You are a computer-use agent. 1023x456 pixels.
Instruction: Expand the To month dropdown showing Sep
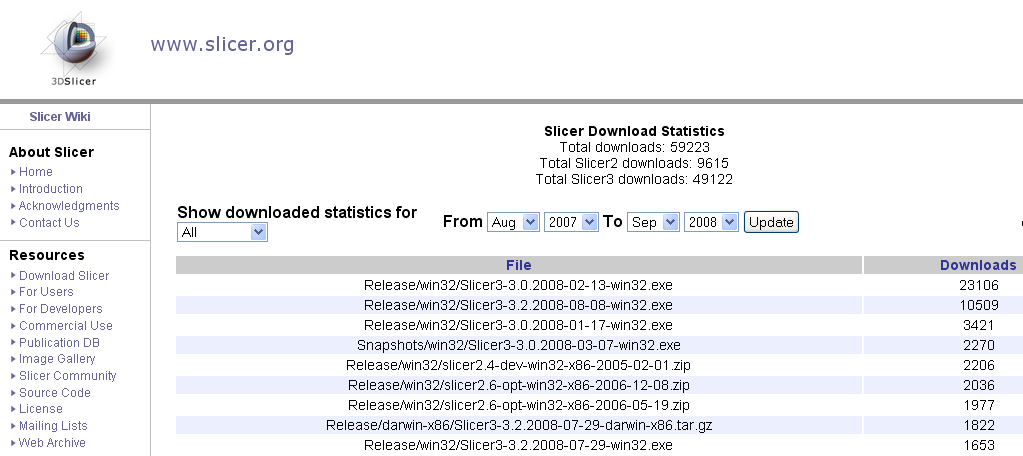[653, 222]
